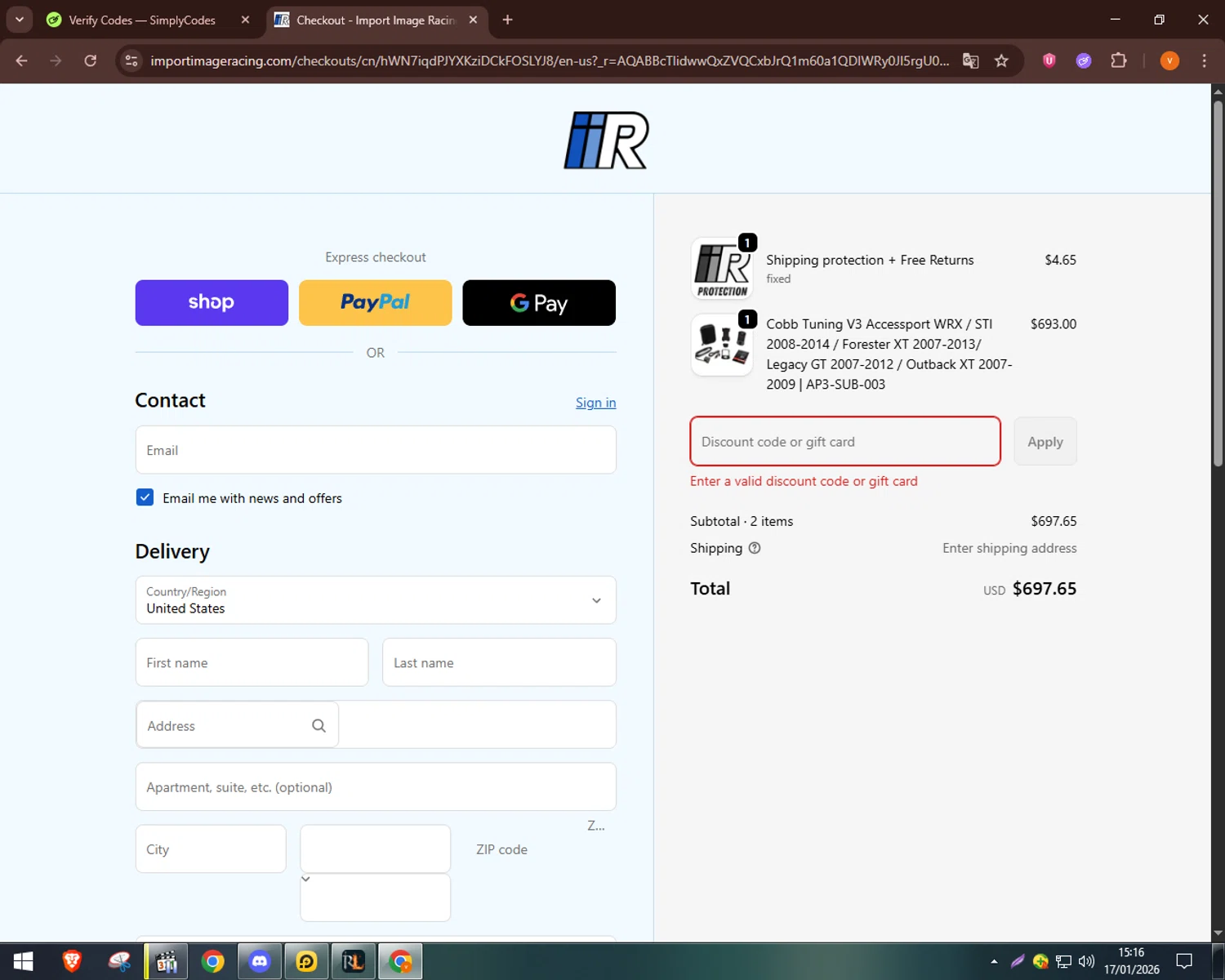Open the extensions puzzle icon
The image size is (1225, 980).
1119,60
